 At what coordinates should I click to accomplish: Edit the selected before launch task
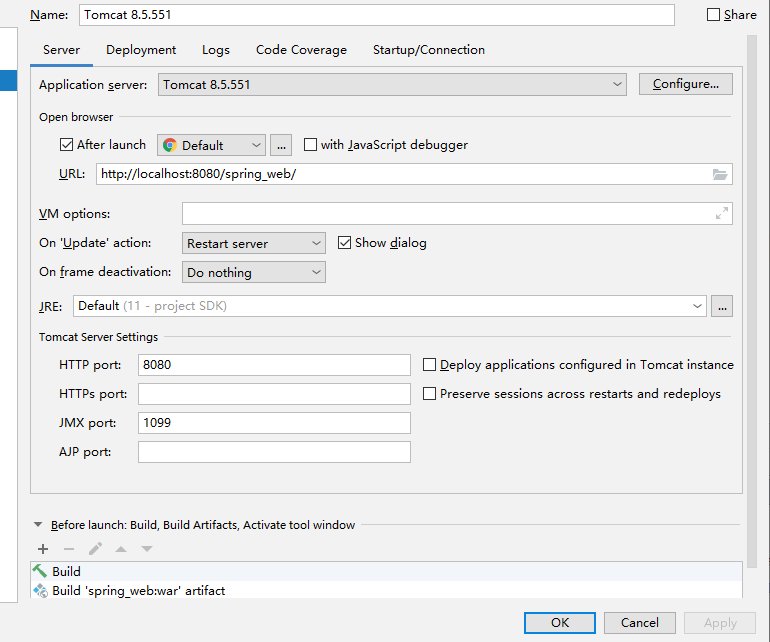click(x=95, y=549)
